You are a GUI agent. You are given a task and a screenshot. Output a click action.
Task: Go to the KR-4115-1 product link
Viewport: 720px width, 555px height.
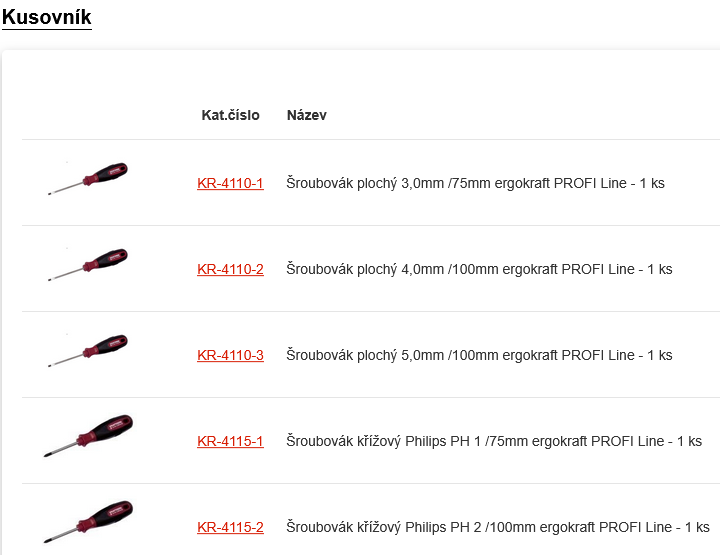[x=230, y=442]
